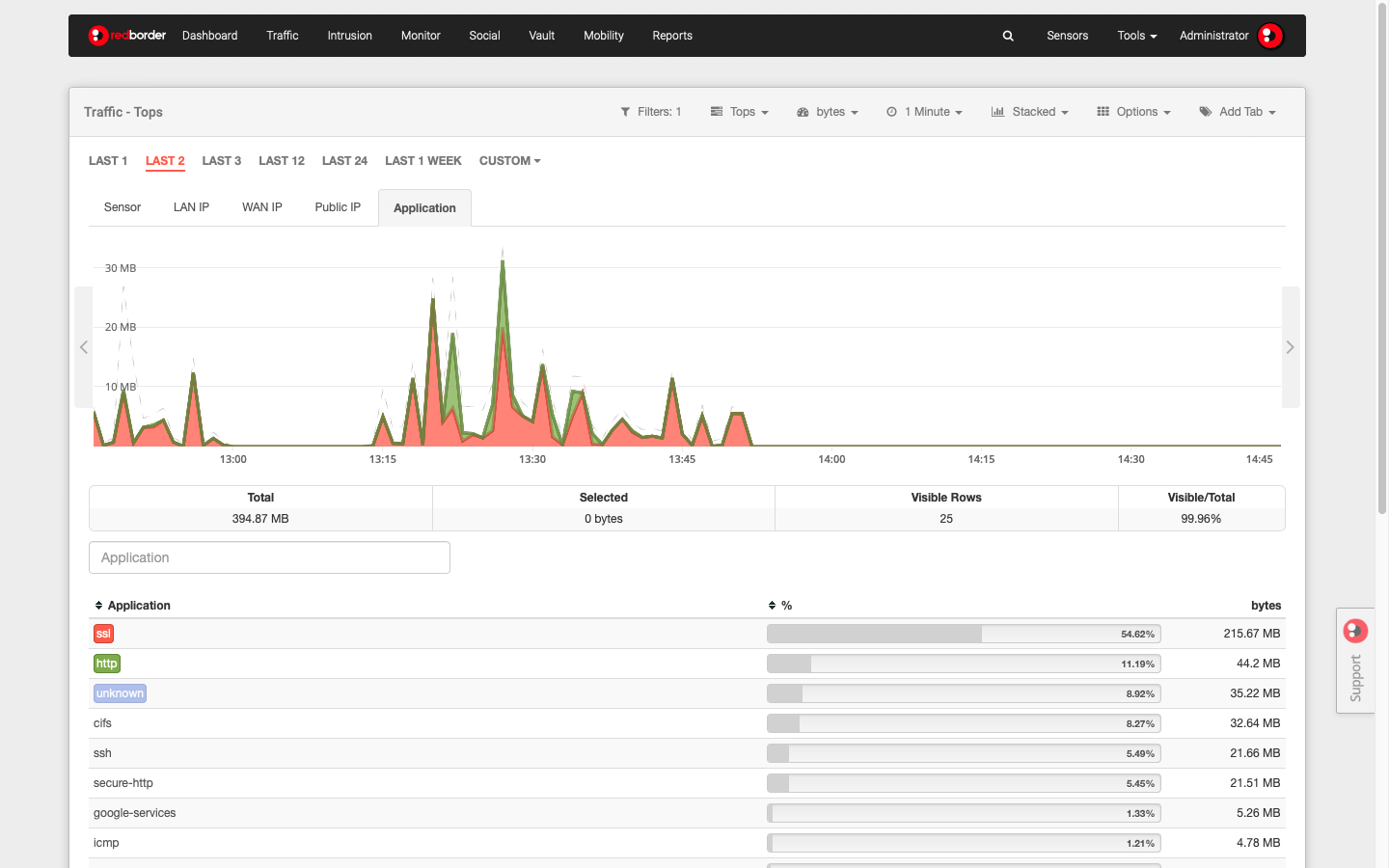Viewport: 1389px width, 868px height.
Task: Click the 215.67 MB bytes cell
Action: tap(1252, 634)
